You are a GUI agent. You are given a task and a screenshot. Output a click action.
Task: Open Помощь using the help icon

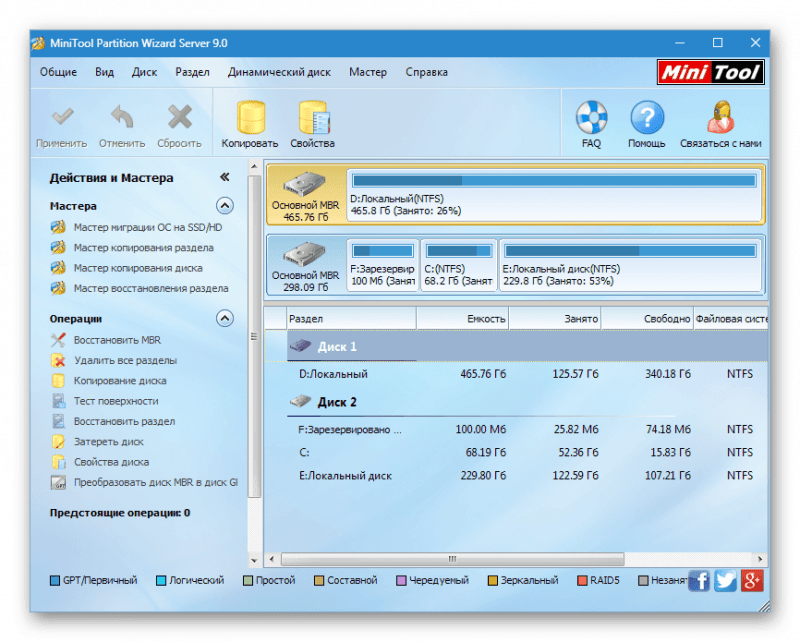point(646,118)
